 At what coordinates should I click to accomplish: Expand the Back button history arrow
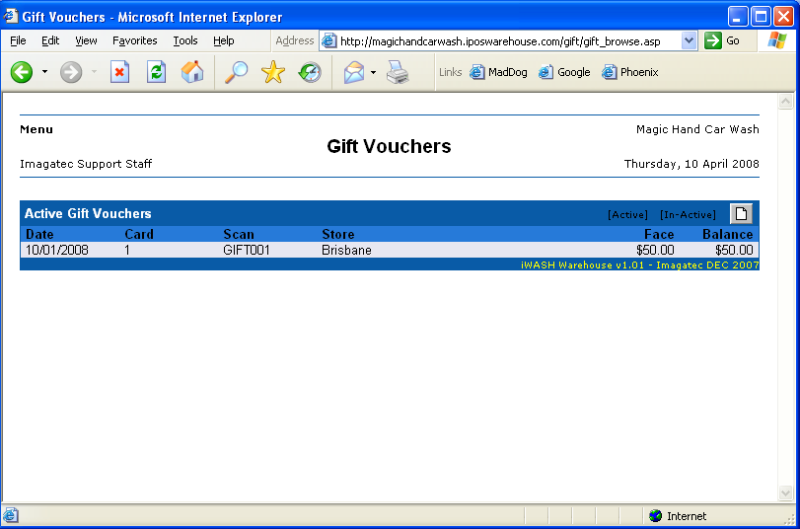tap(45, 72)
